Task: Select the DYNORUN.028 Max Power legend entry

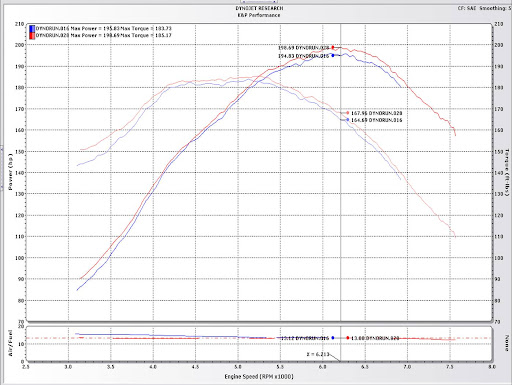Action: (103, 35)
